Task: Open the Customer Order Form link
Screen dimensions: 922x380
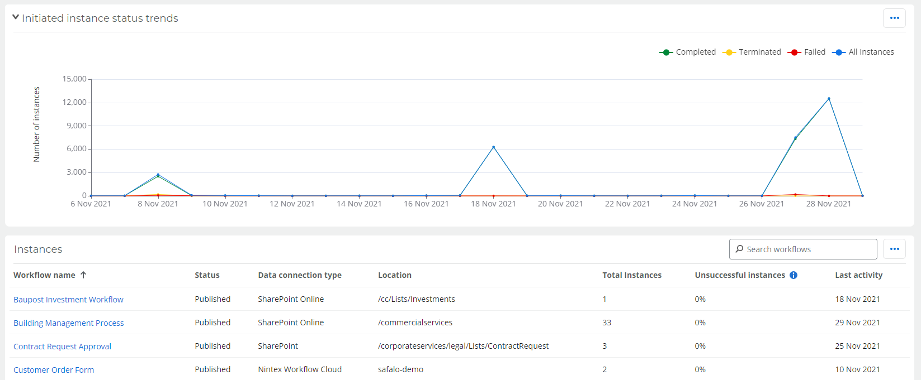Action: 54,370
